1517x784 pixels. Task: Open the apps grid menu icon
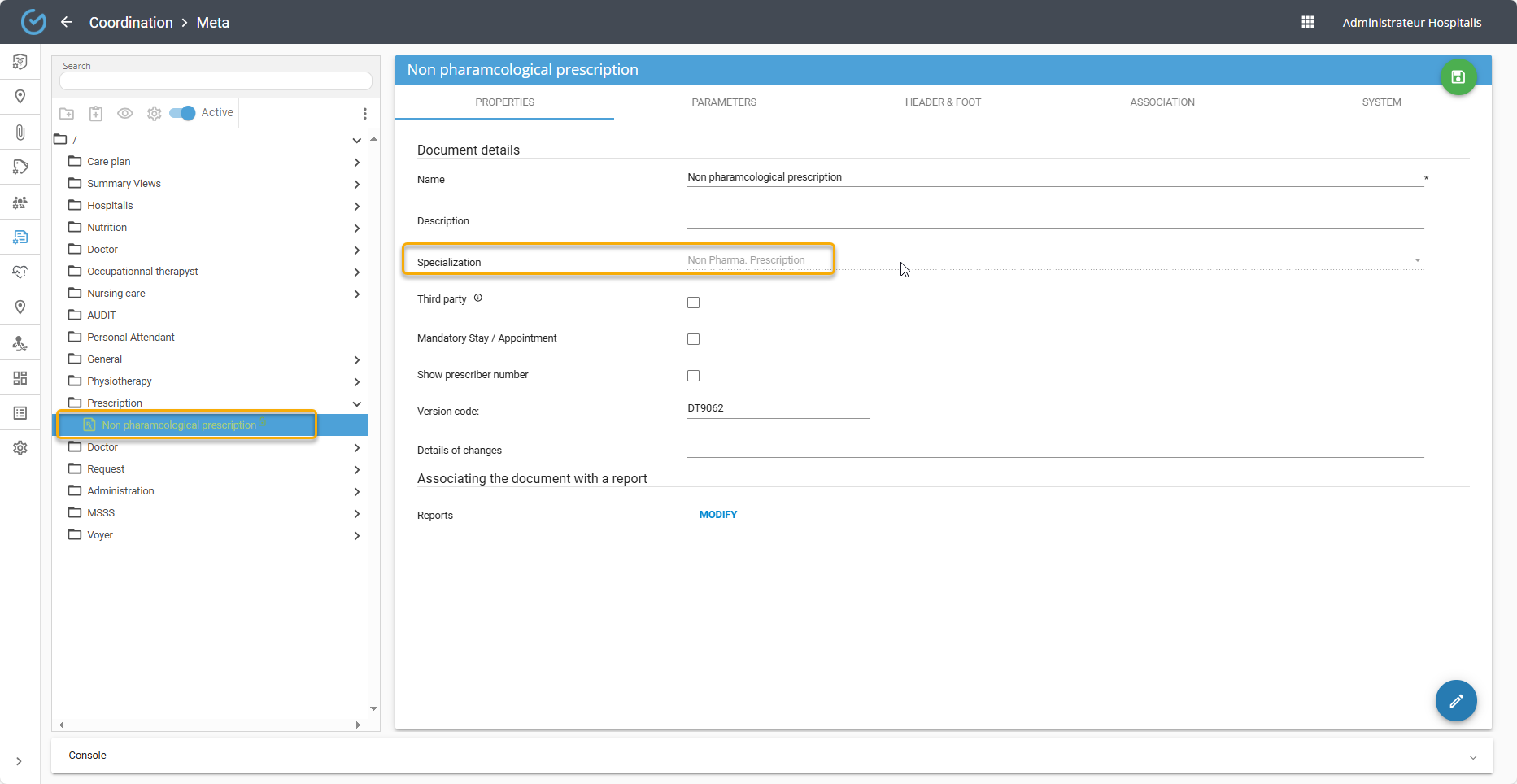(x=1307, y=22)
